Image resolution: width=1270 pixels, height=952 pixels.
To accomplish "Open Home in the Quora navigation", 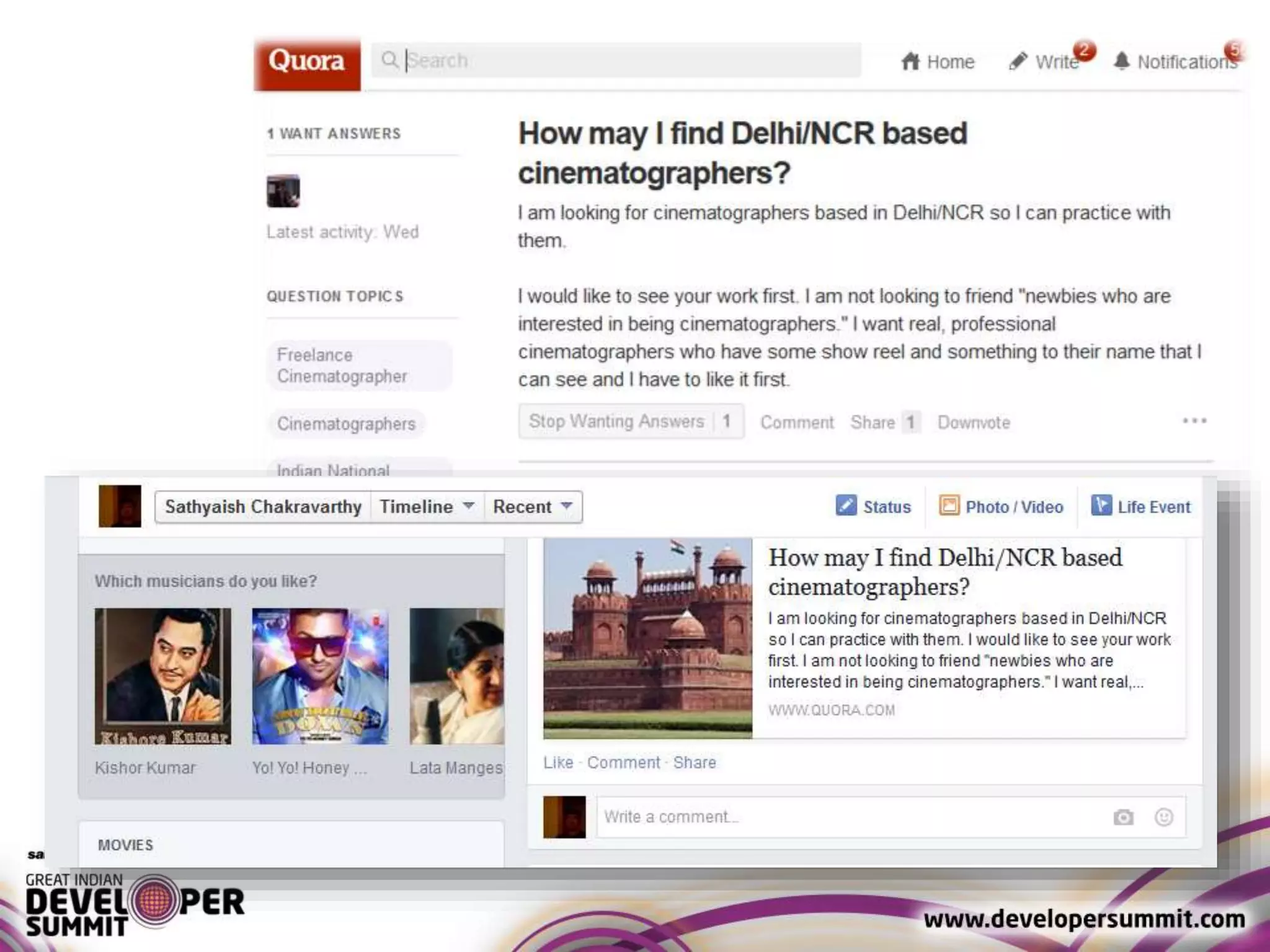I will pyautogui.click(x=938, y=62).
